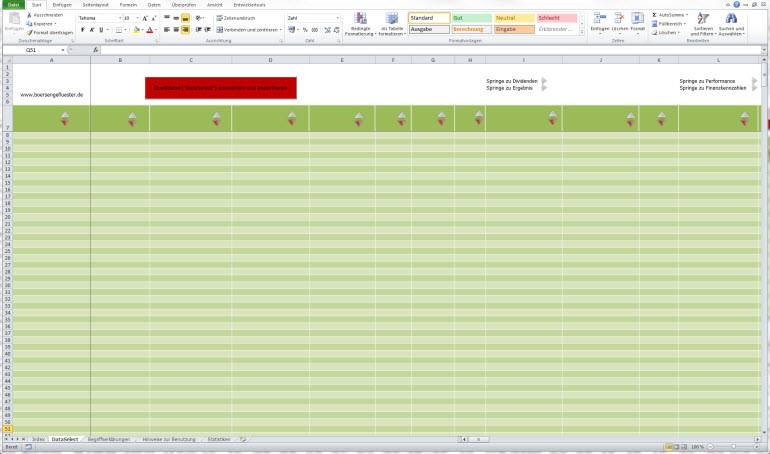Click the sort filter arrow in column A header

[x=65, y=119]
